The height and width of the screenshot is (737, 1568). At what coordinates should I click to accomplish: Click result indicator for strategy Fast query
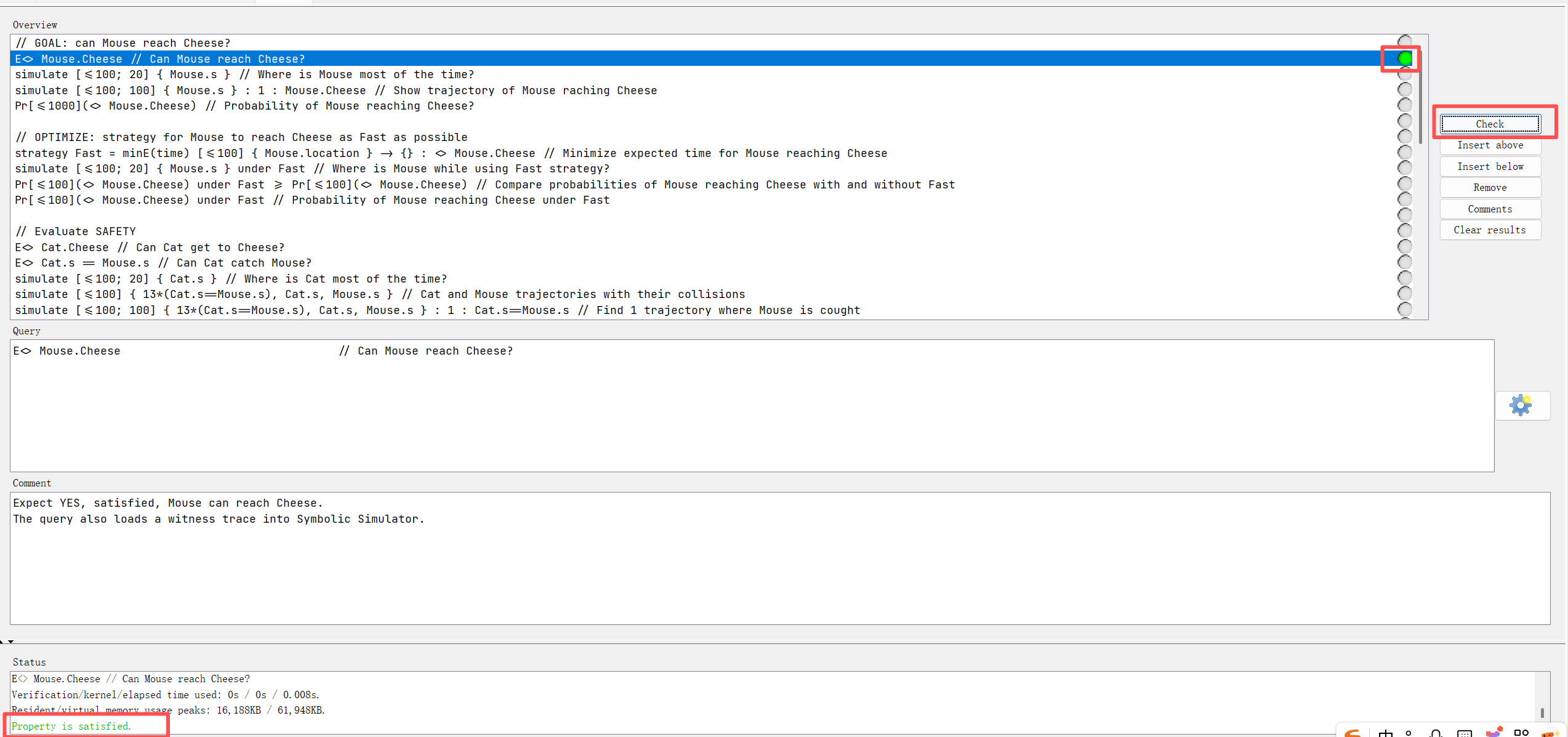click(x=1404, y=153)
